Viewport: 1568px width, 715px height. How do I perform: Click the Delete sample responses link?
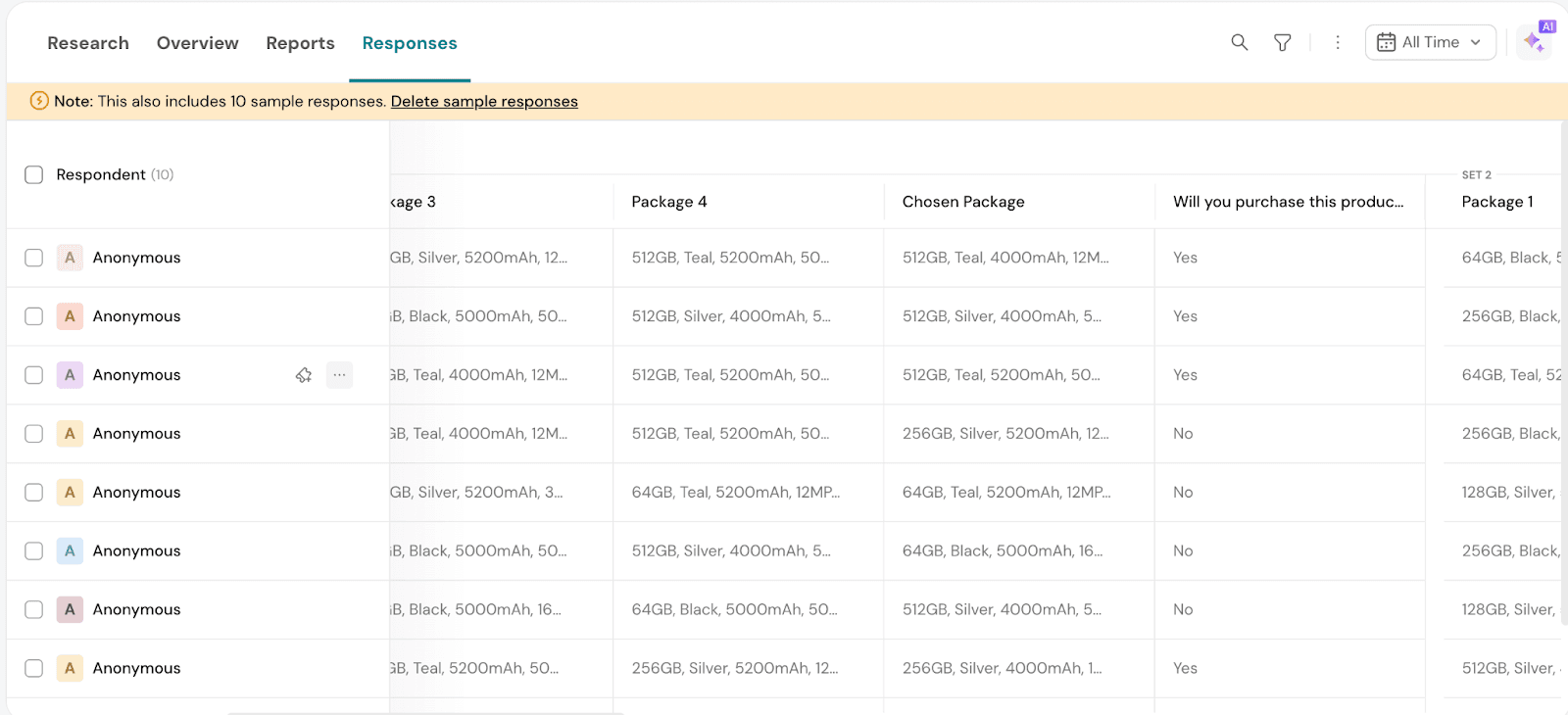pyautogui.click(x=484, y=101)
